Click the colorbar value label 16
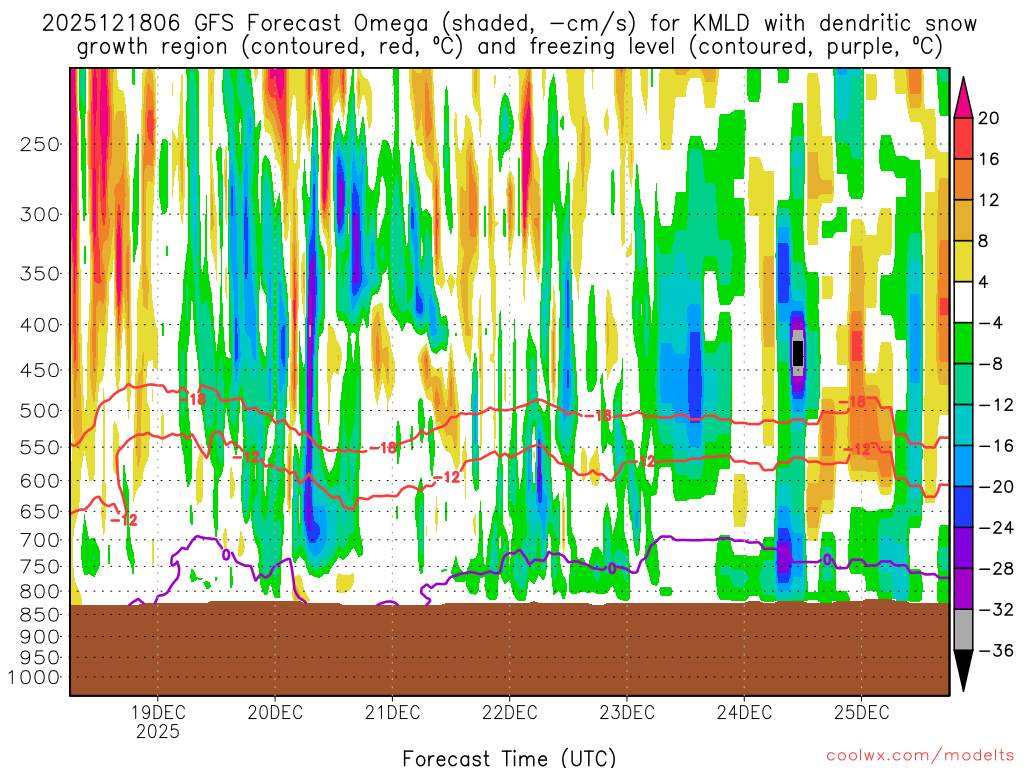 (x=989, y=159)
